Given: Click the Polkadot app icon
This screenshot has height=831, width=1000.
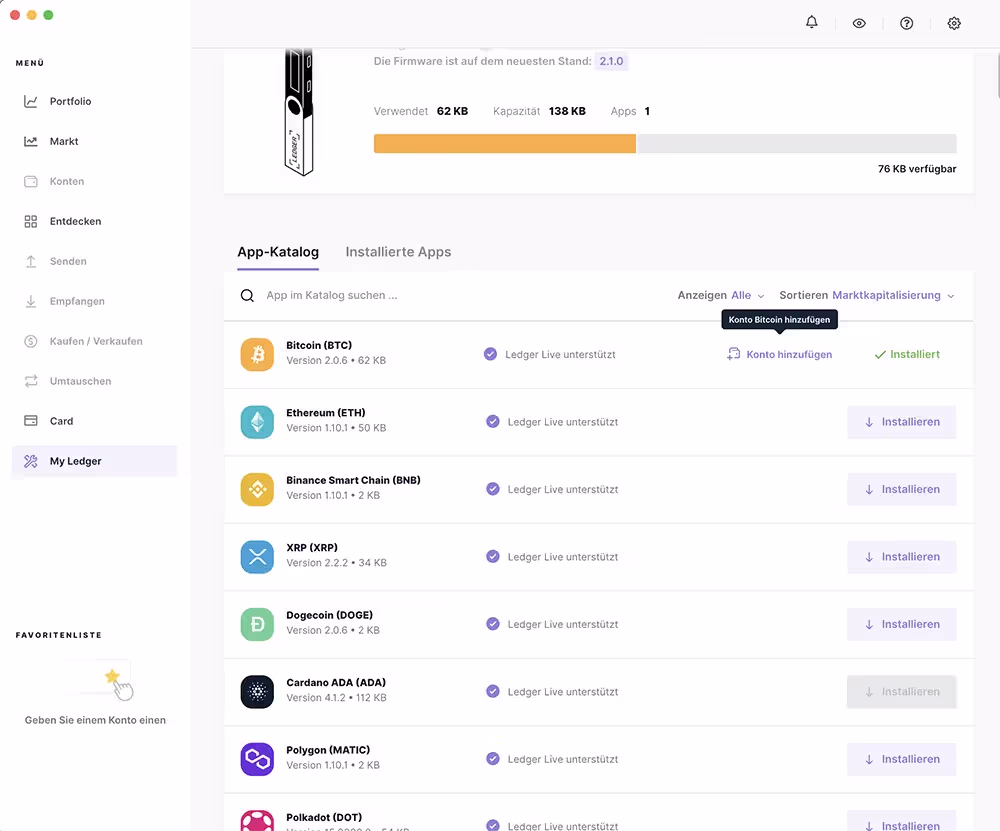Looking at the screenshot, I should pyautogui.click(x=257, y=820).
